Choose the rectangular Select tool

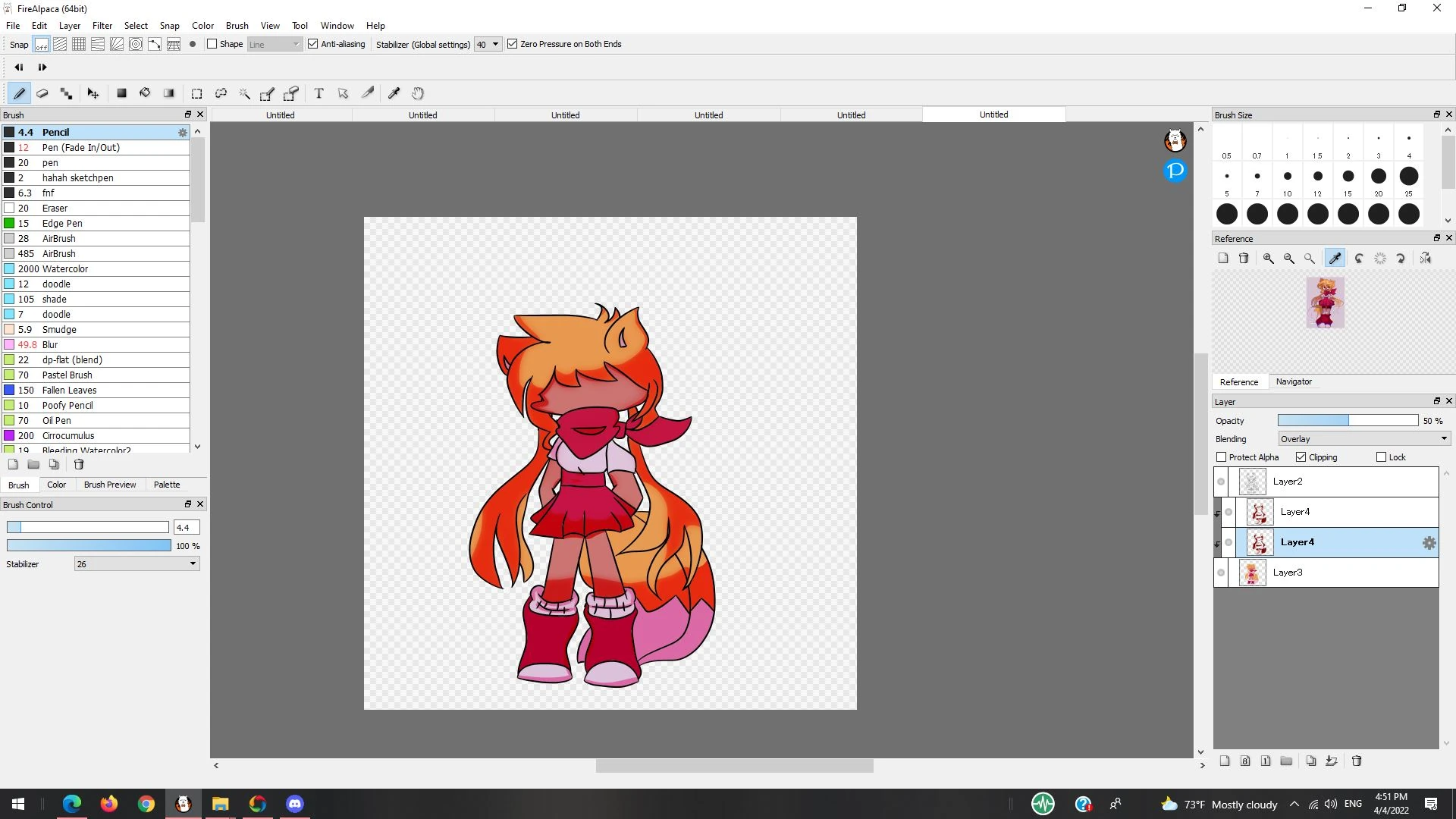[196, 93]
